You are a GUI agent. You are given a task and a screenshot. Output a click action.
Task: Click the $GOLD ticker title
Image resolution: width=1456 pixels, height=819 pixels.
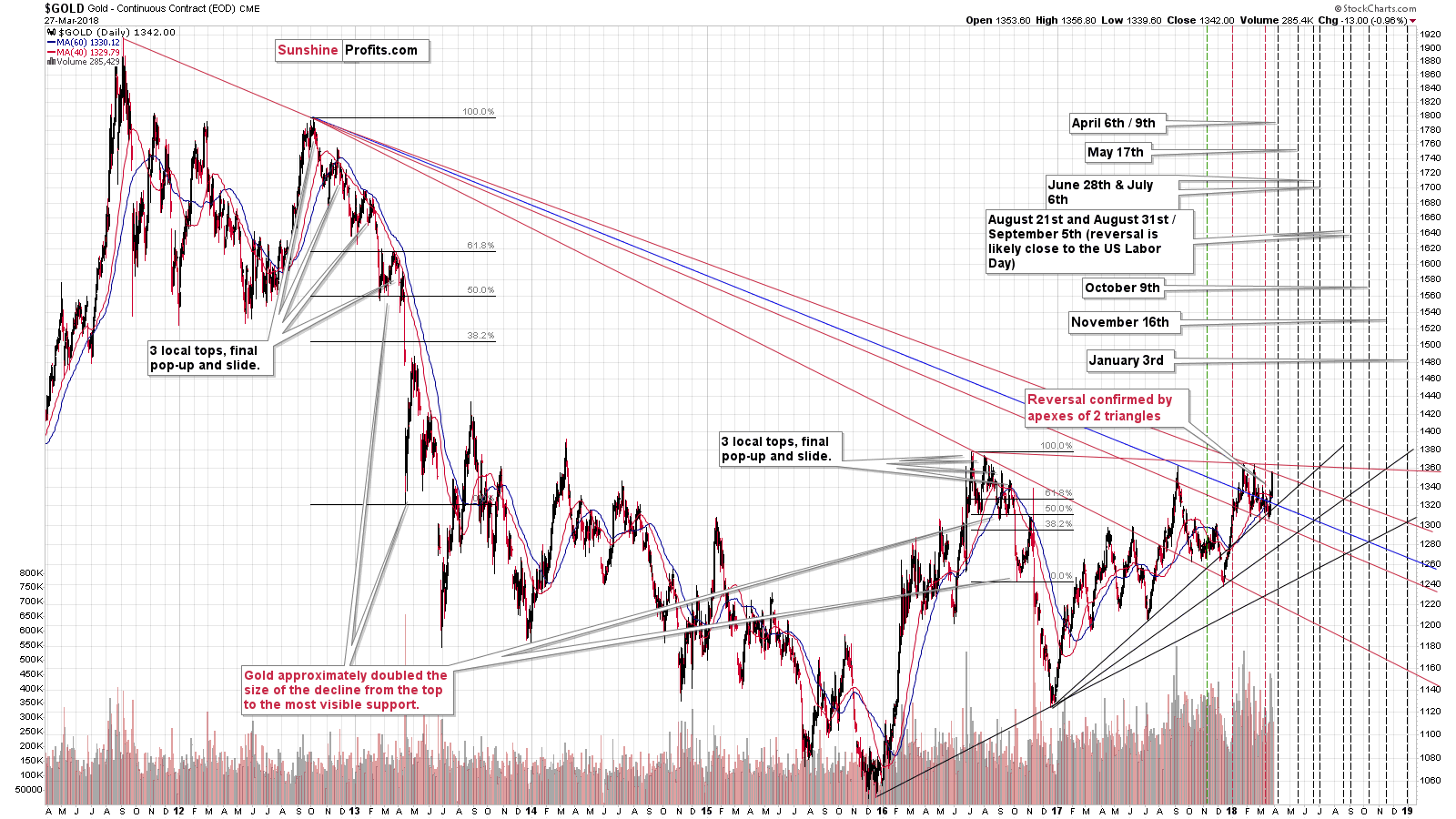(65, 8)
